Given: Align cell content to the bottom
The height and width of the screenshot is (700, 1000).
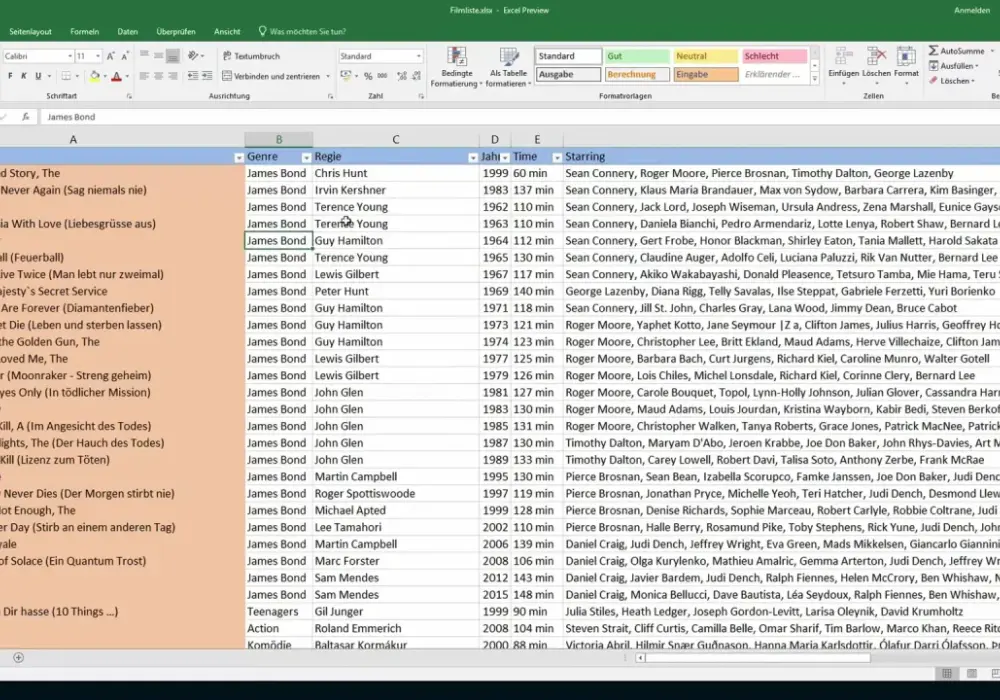Looking at the screenshot, I should [173, 56].
